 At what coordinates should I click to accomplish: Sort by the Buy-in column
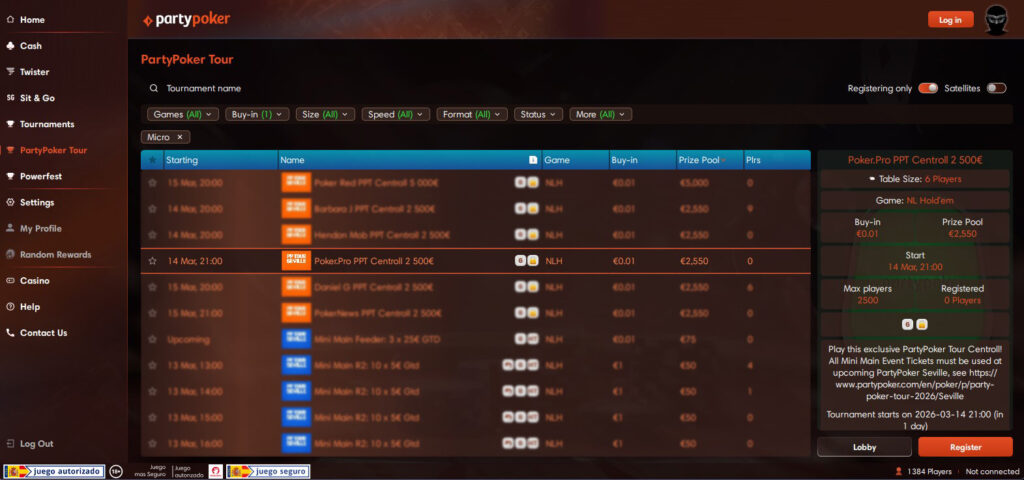click(624, 160)
